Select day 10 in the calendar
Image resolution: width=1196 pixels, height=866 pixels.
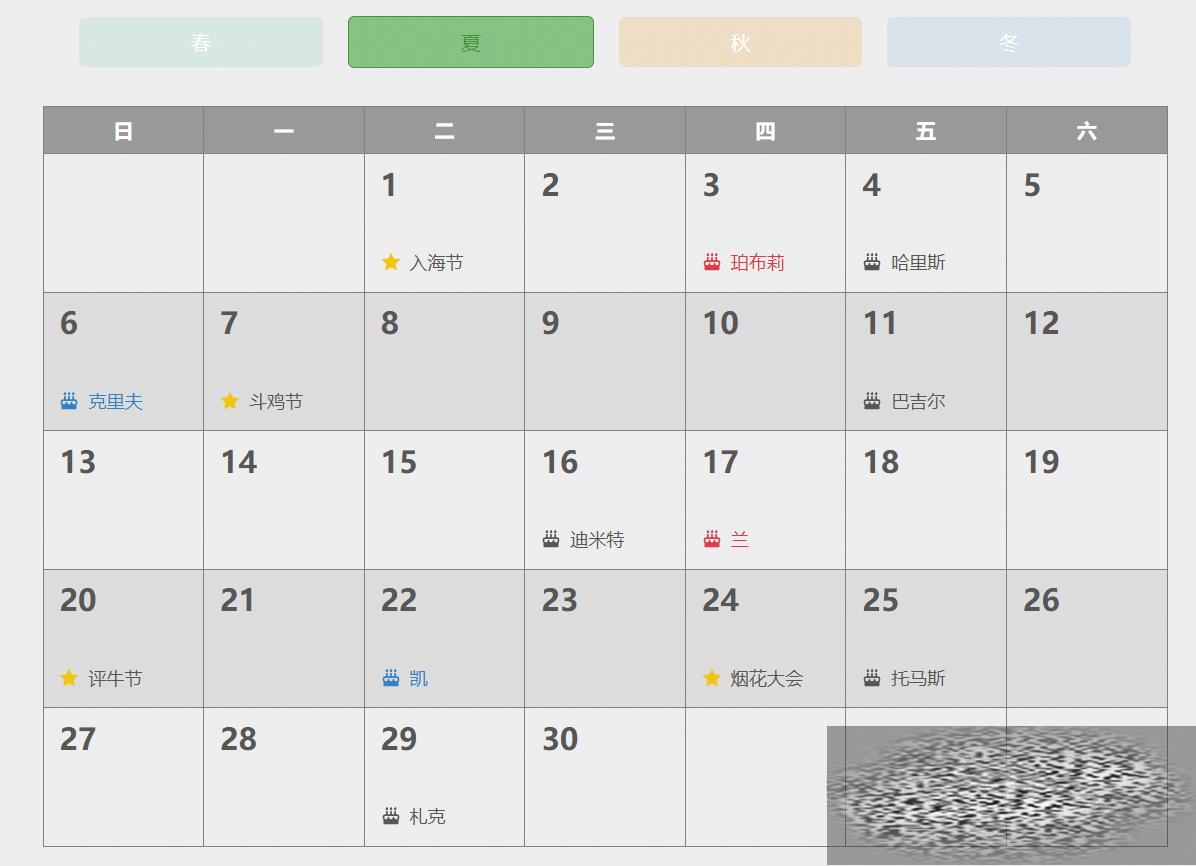(x=766, y=362)
